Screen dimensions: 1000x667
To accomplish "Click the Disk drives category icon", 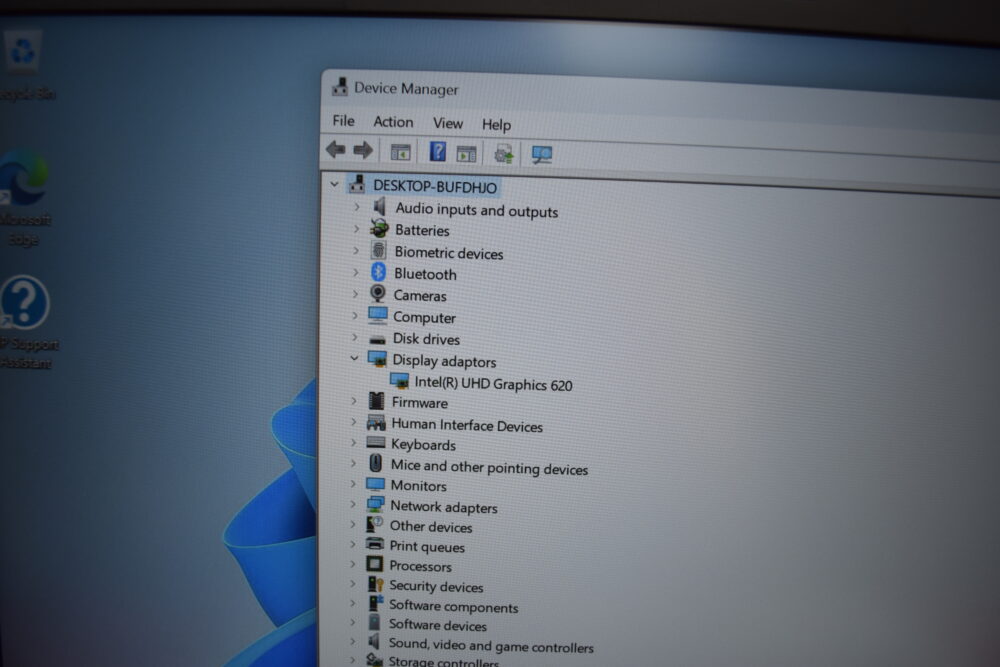I will click(378, 339).
